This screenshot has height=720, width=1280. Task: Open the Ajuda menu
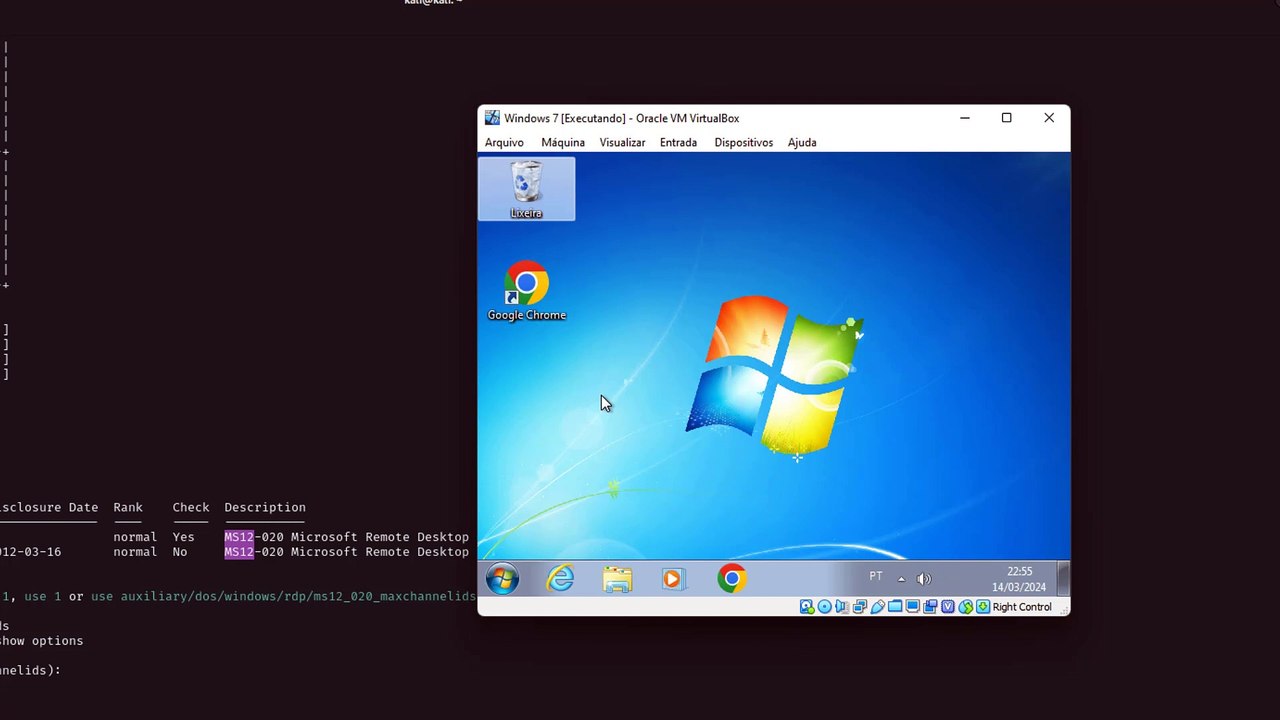(x=802, y=142)
